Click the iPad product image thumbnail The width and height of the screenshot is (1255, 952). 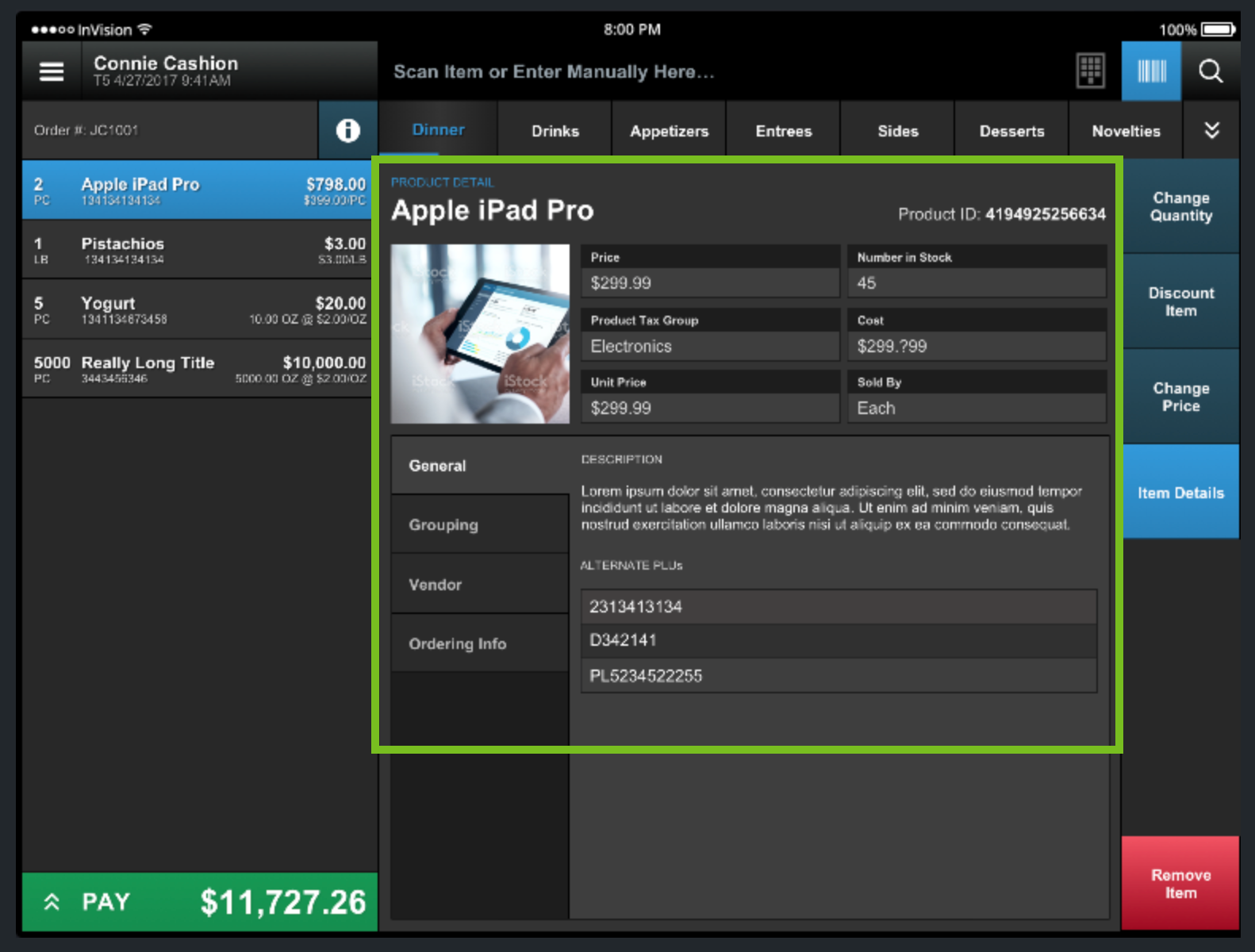click(480, 333)
